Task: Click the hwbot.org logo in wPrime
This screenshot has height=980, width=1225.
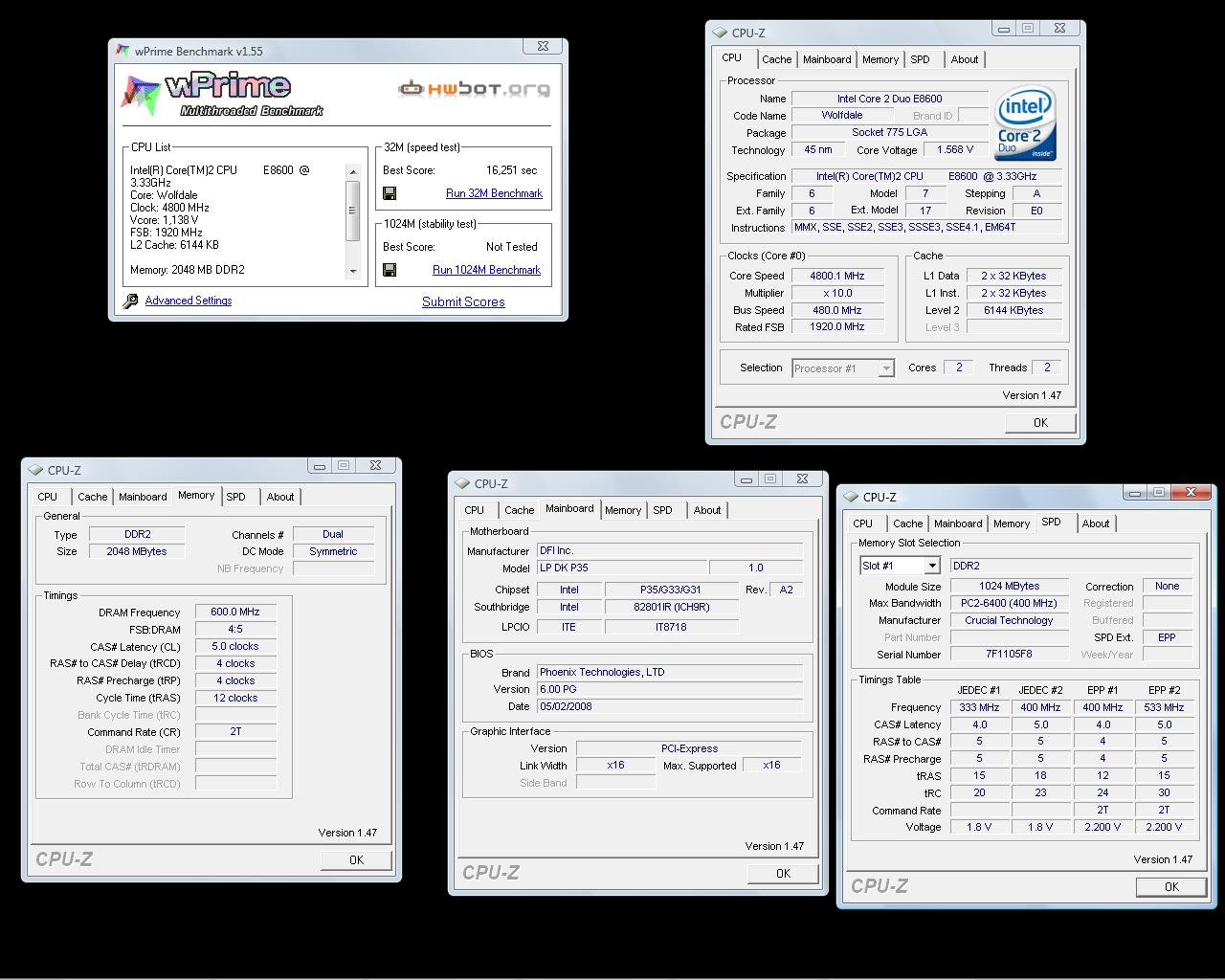Action: point(475,88)
